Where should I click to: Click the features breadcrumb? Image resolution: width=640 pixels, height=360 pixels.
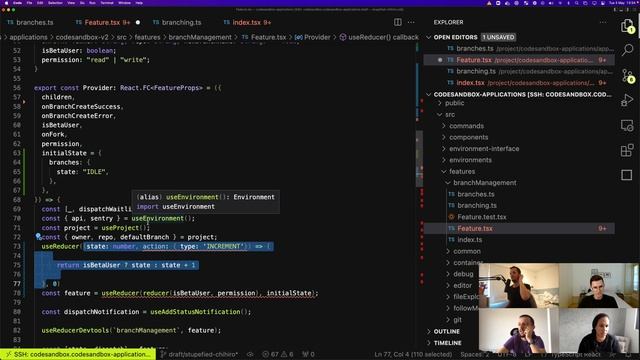pos(147,37)
